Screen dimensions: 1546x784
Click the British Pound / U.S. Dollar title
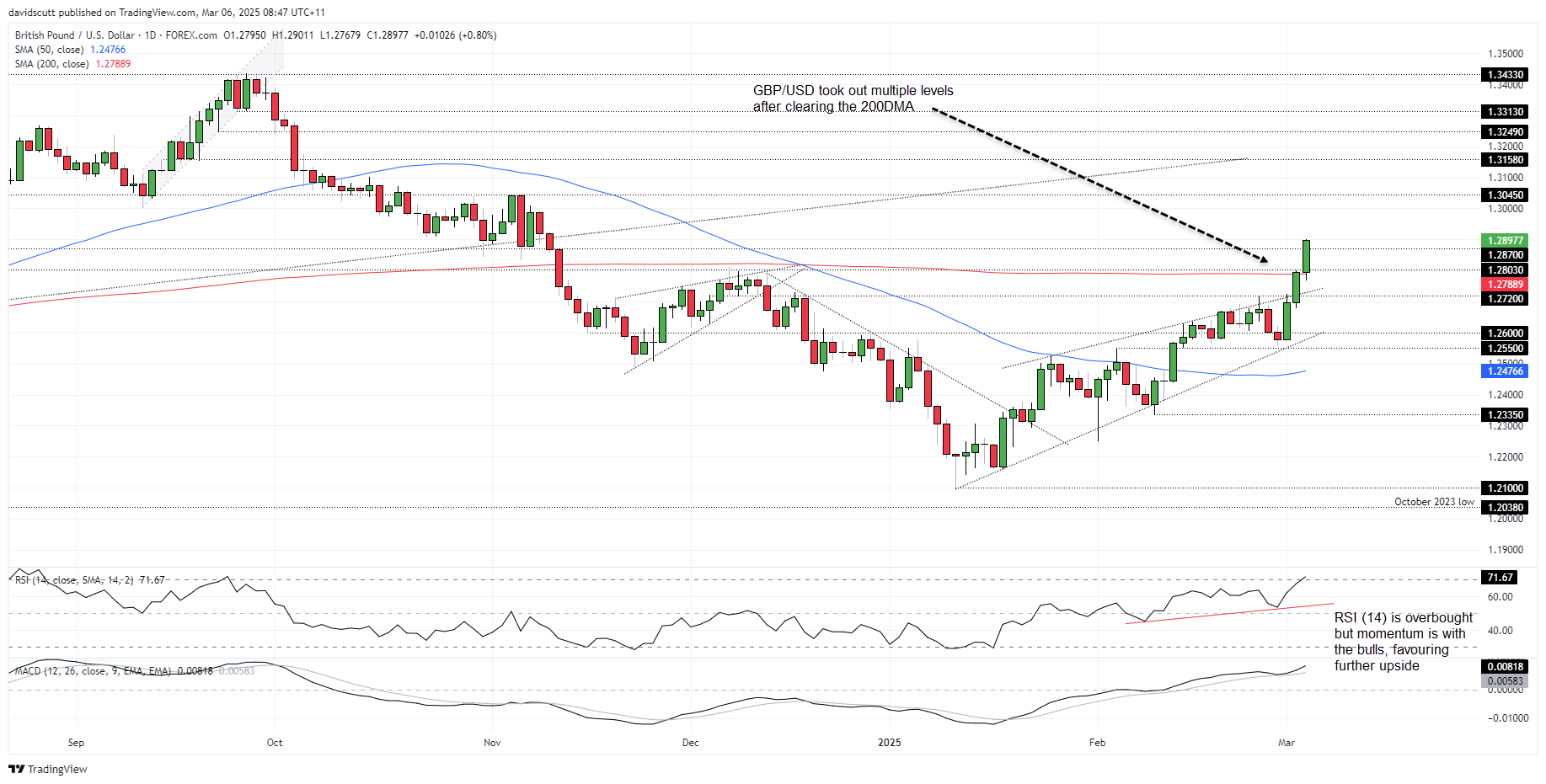coord(75,35)
